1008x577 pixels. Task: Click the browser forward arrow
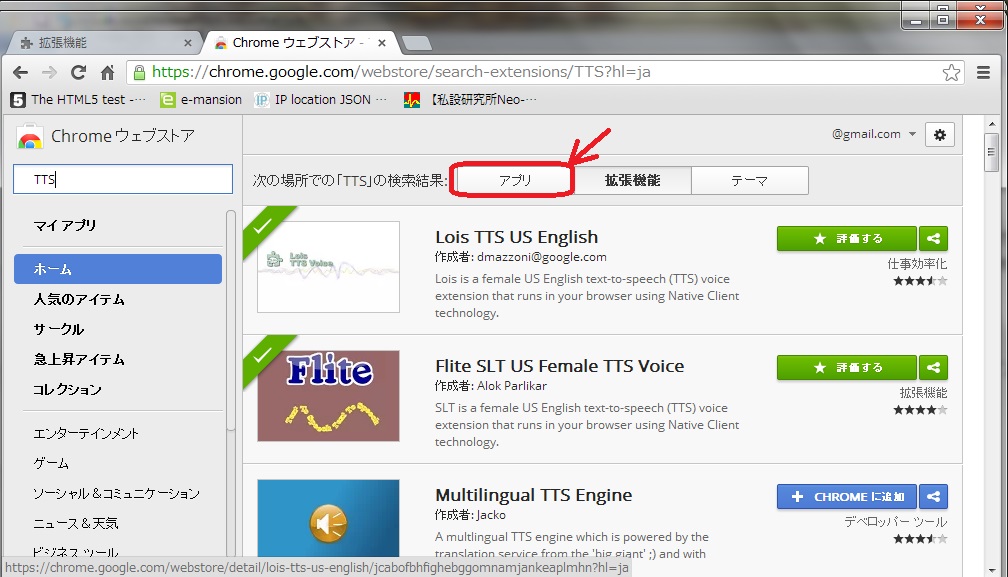pyautogui.click(x=50, y=73)
